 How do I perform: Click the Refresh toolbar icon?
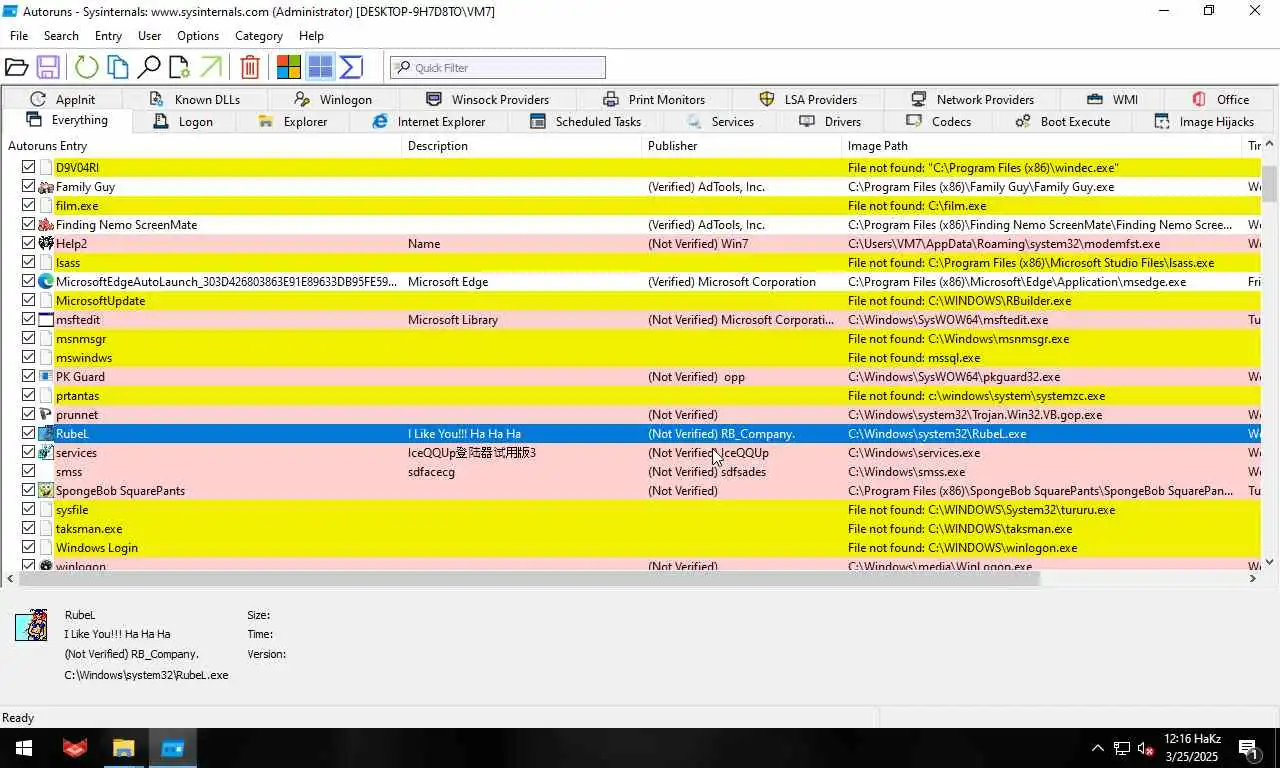(87, 67)
